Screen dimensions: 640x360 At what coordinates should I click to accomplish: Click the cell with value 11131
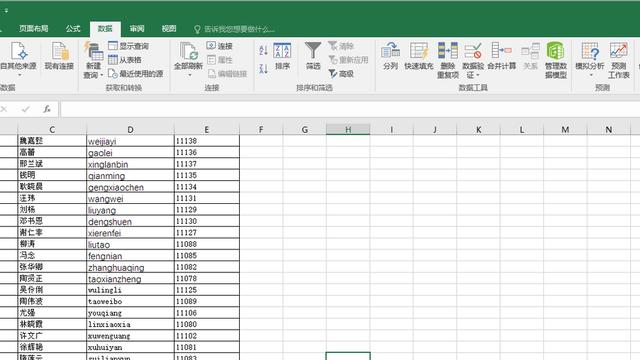[207, 198]
